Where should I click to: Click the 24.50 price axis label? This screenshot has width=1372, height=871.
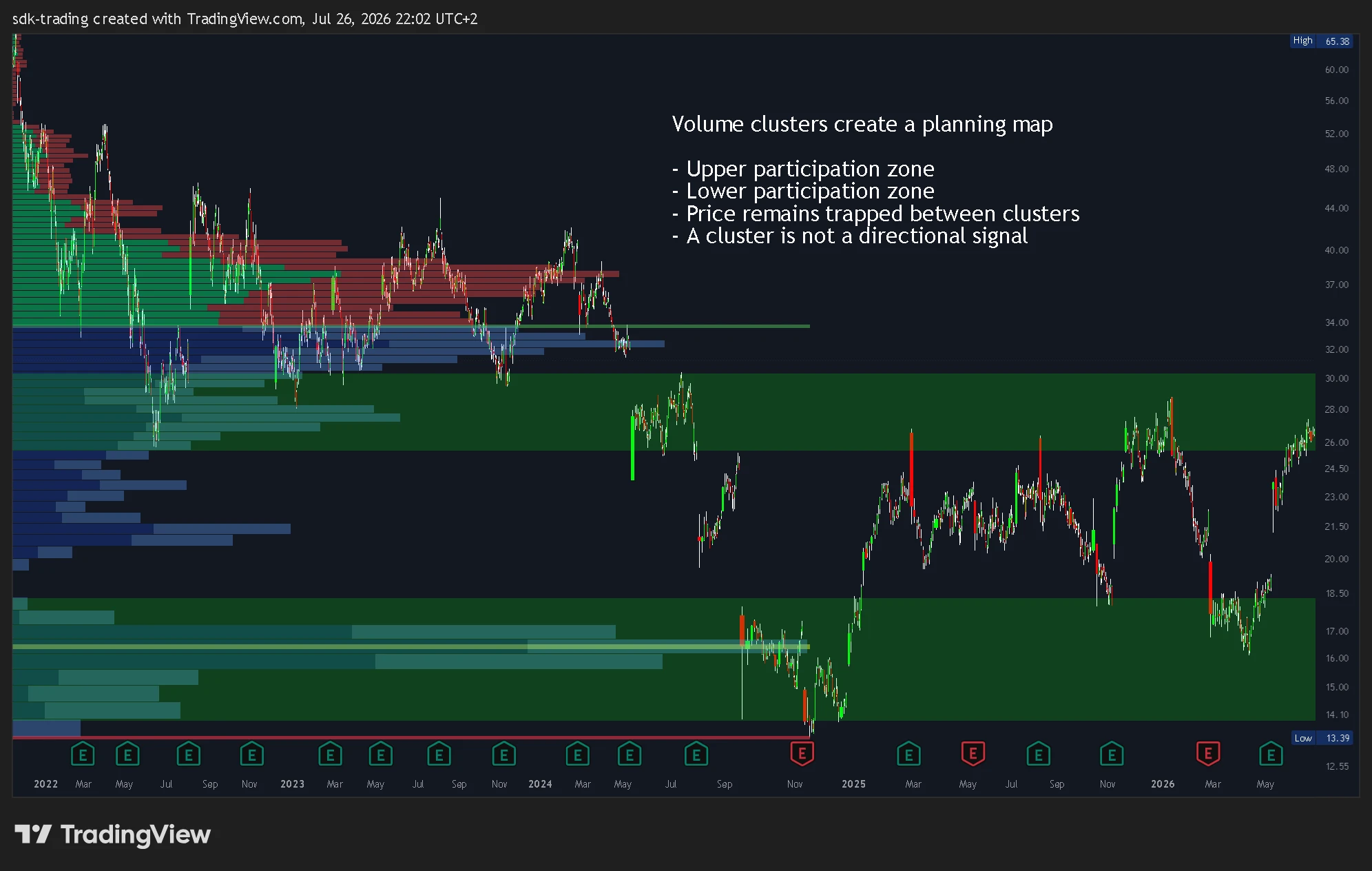tap(1336, 469)
